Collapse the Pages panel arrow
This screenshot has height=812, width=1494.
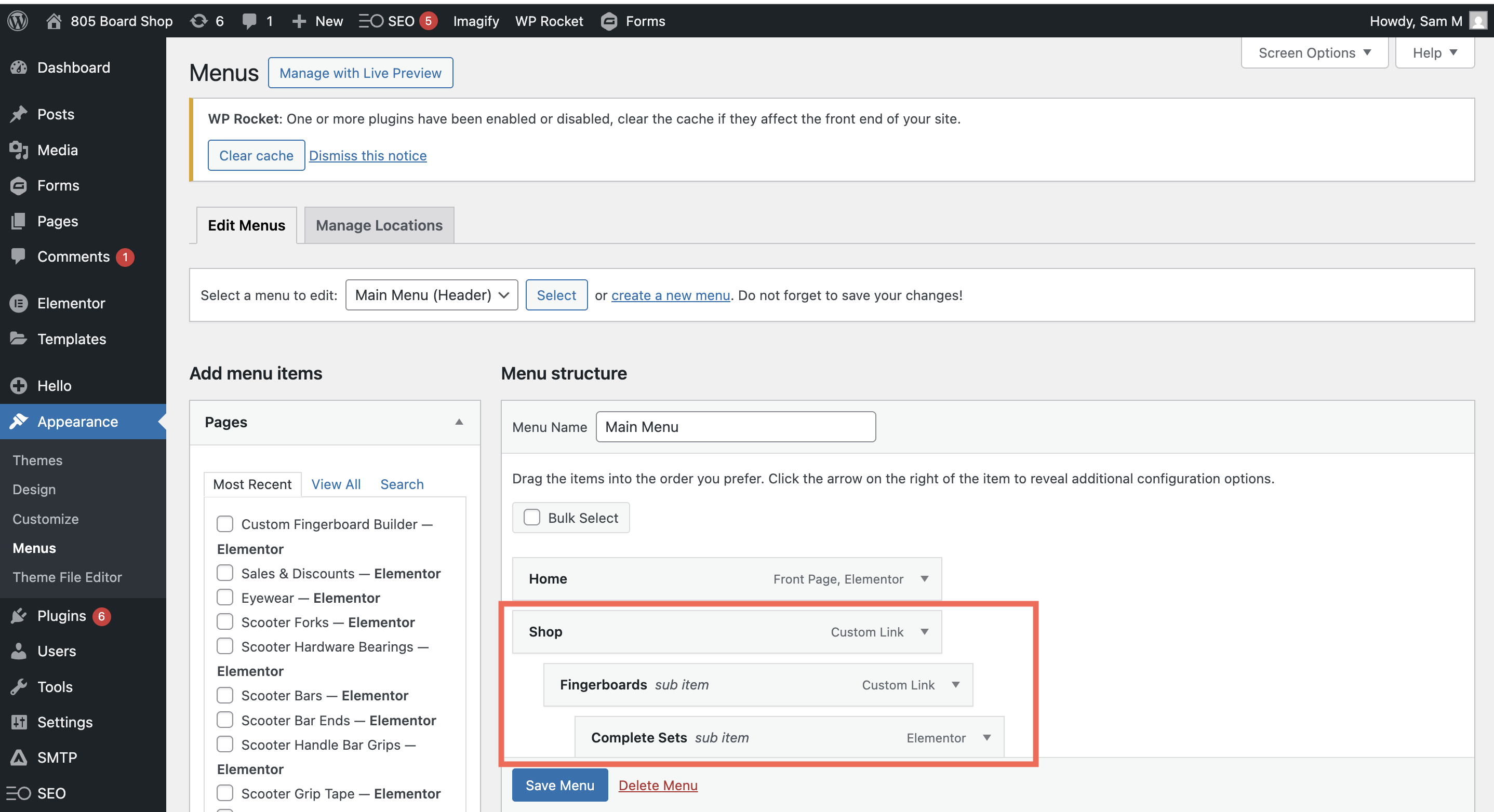pos(459,422)
